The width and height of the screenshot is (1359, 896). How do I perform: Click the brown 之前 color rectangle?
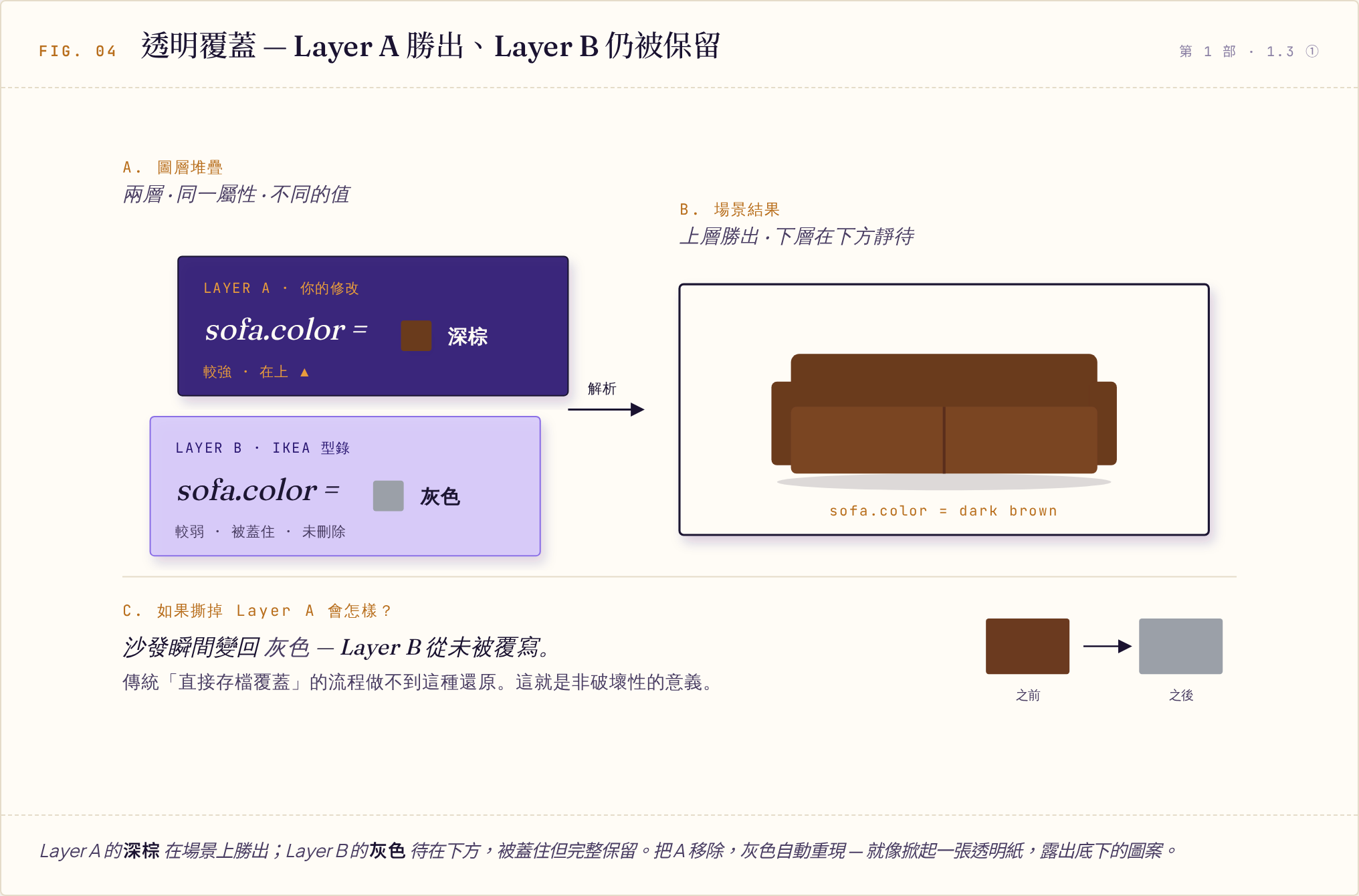point(1027,646)
